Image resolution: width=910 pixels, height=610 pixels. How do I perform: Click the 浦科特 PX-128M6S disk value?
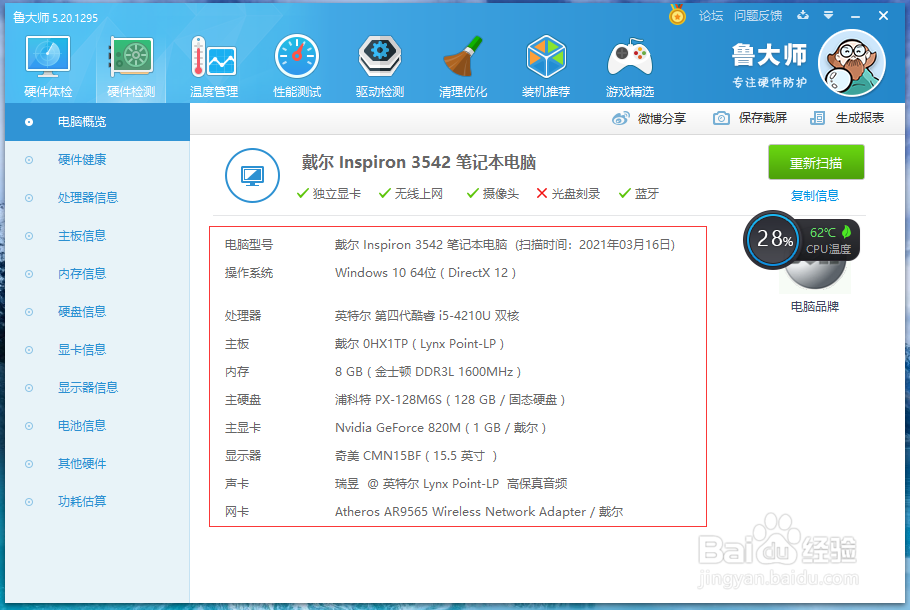point(450,400)
